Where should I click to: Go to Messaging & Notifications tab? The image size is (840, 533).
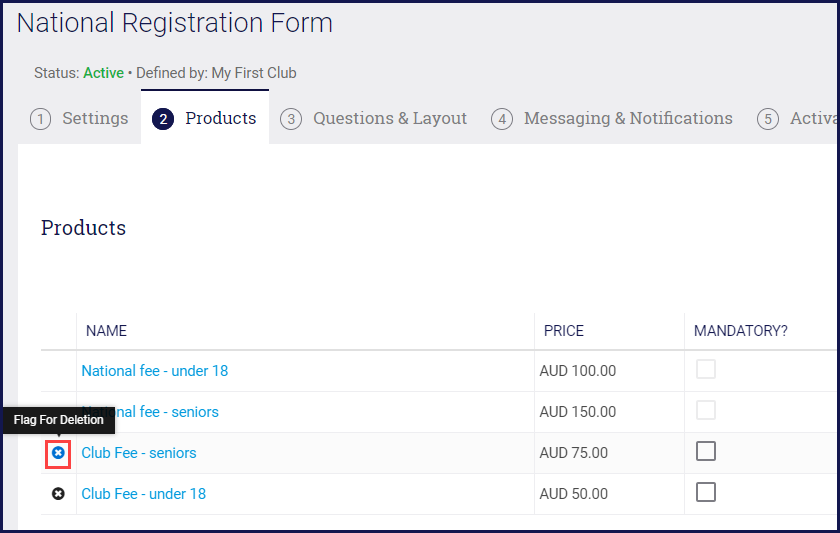pos(628,118)
